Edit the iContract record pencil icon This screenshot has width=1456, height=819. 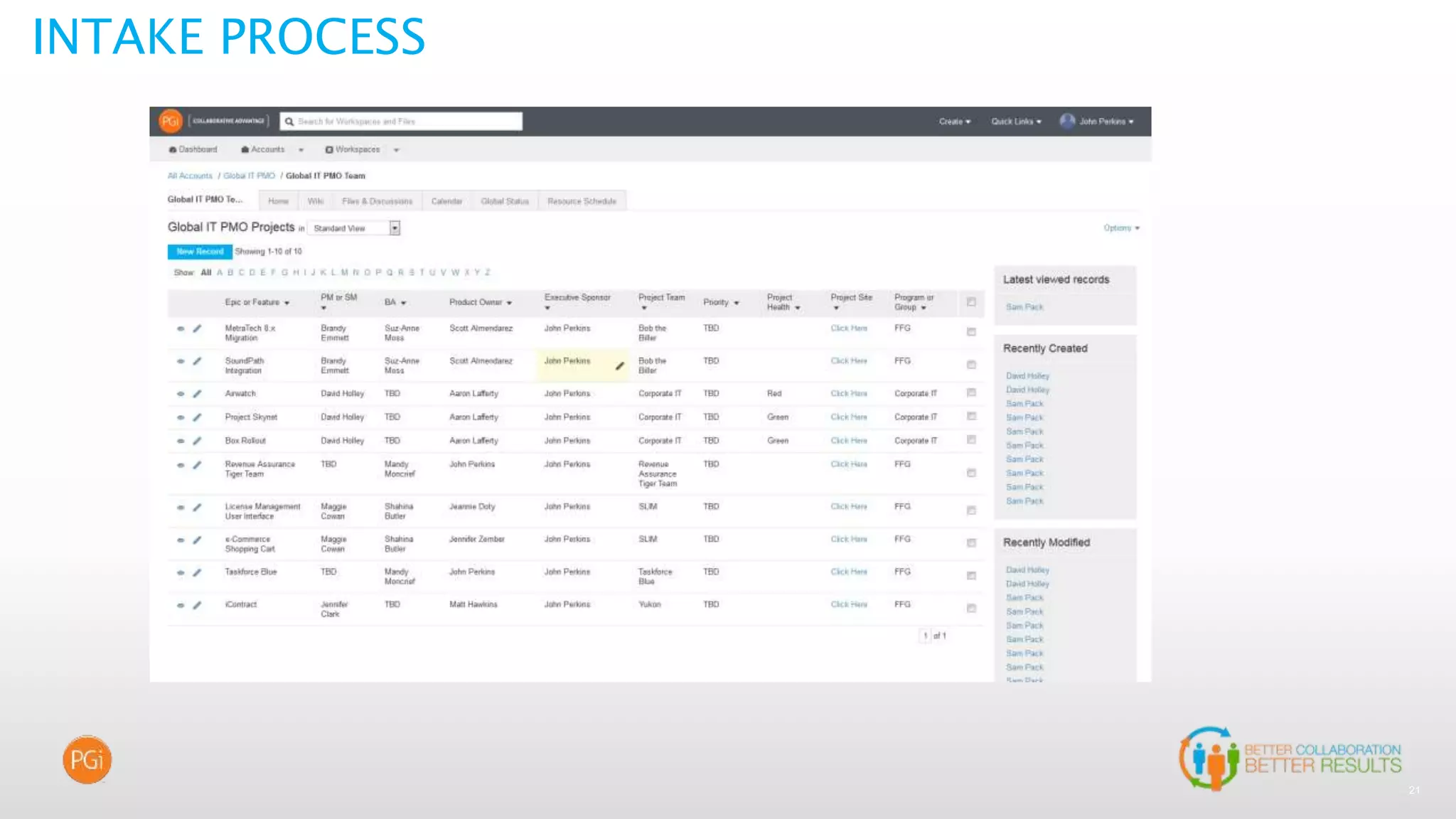[198, 605]
